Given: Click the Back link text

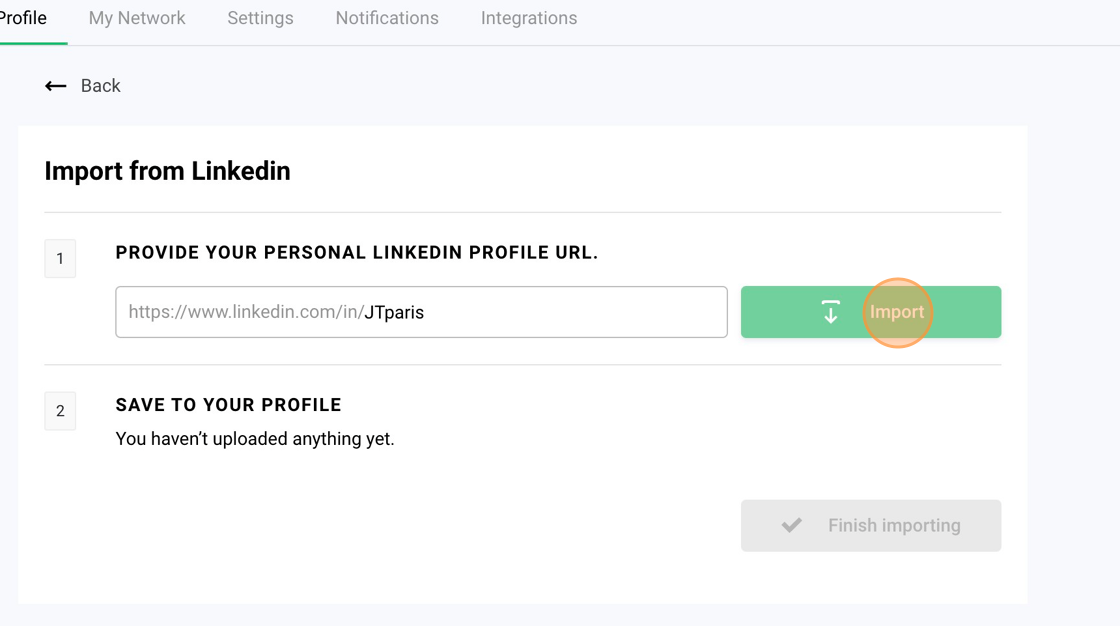Looking at the screenshot, I should (100, 86).
